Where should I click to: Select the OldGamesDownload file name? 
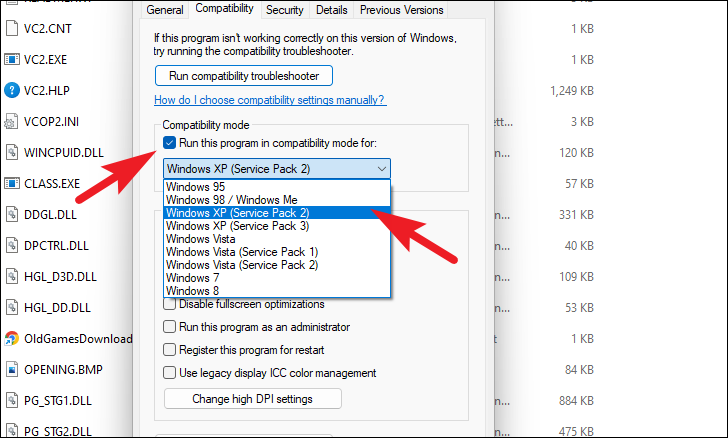click(78, 339)
